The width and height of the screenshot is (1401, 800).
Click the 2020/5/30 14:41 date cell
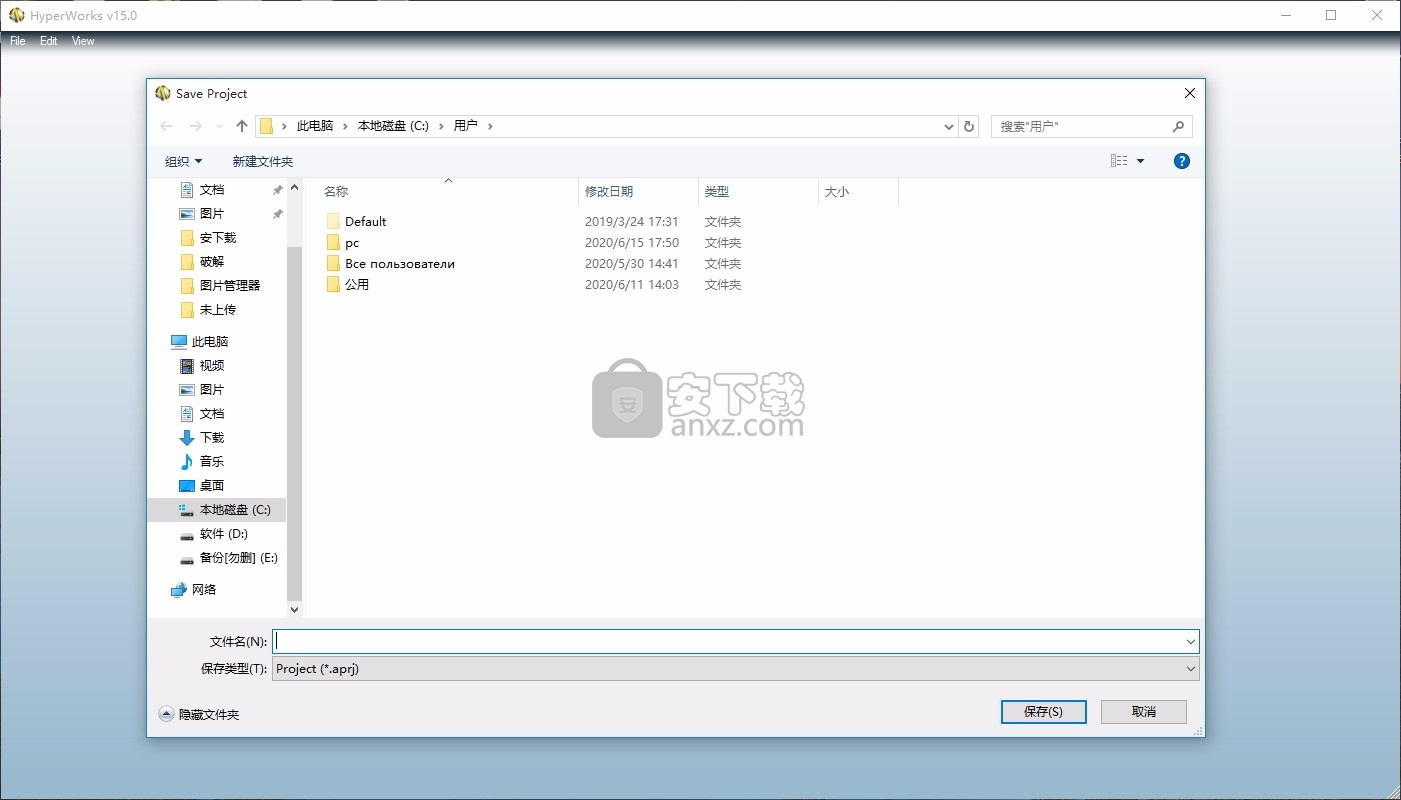pos(632,264)
